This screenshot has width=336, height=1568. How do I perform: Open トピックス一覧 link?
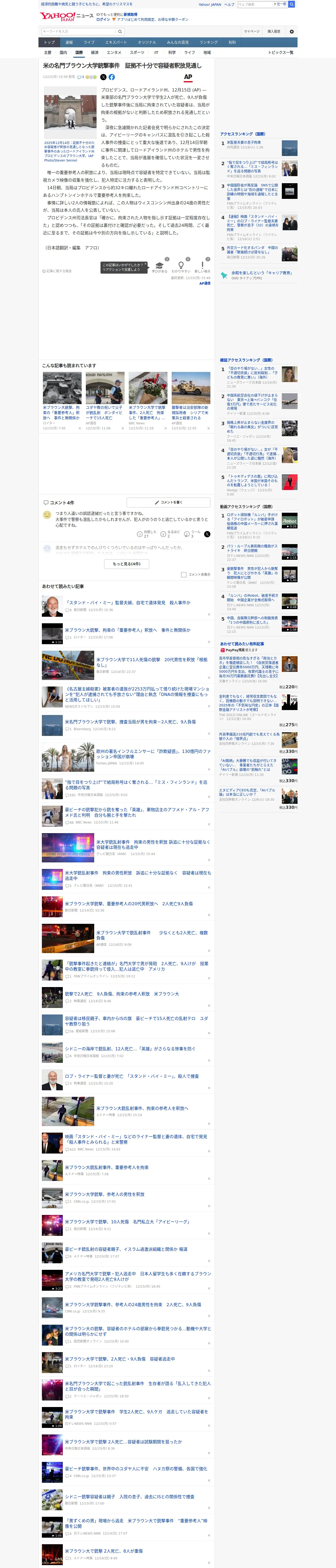click(x=281, y=52)
